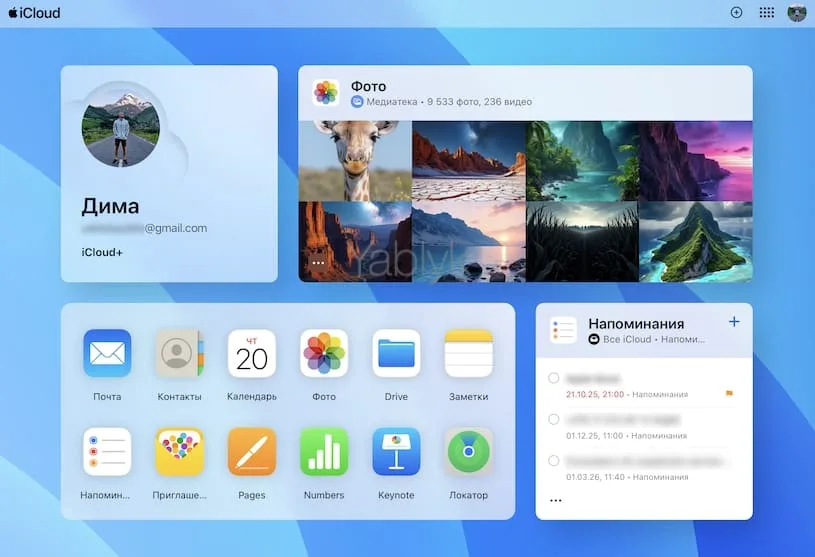Click the Дима profile picture
This screenshot has height=557, width=815.
121,127
